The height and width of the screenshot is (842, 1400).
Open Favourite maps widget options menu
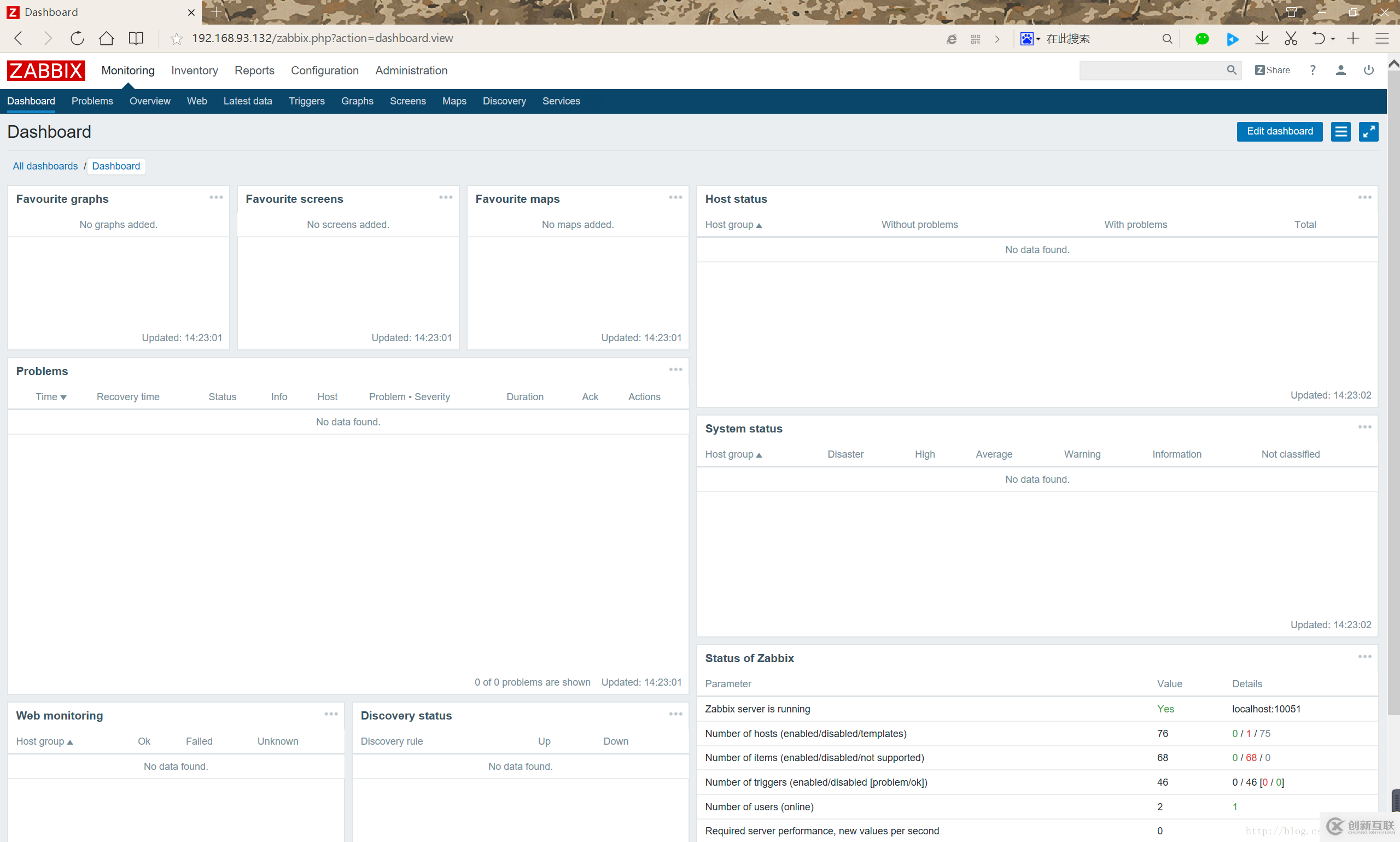[x=675, y=197]
